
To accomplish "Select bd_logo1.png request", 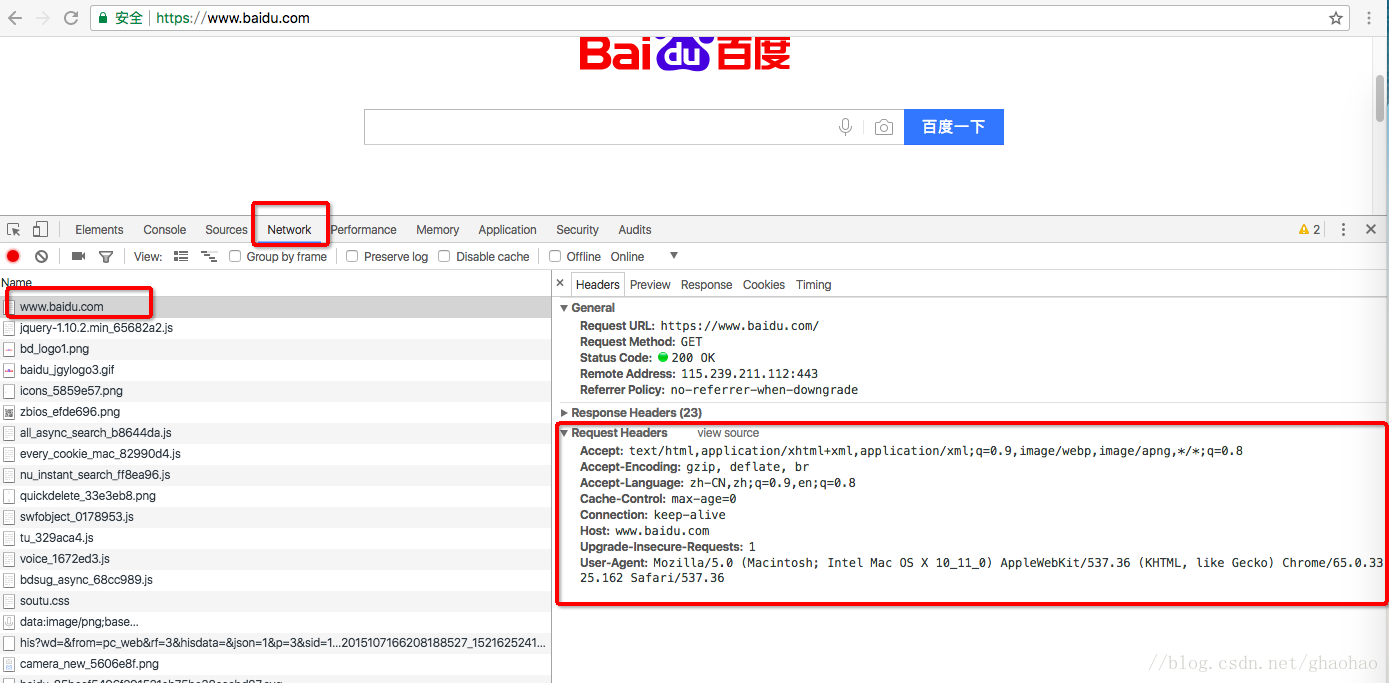I will click(x=275, y=349).
